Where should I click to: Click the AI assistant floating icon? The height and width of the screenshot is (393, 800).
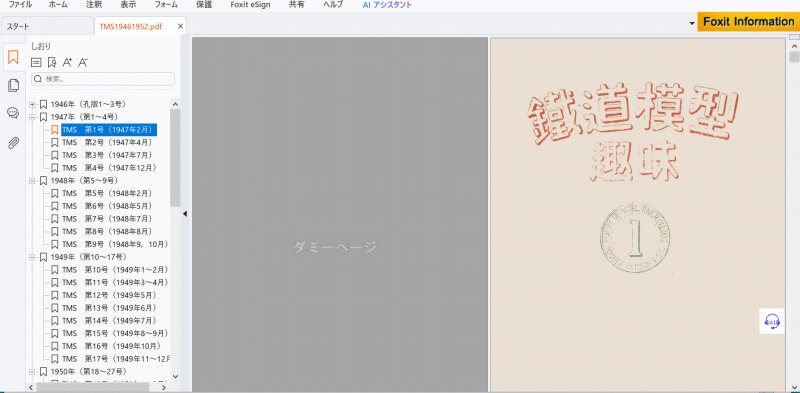tap(771, 321)
